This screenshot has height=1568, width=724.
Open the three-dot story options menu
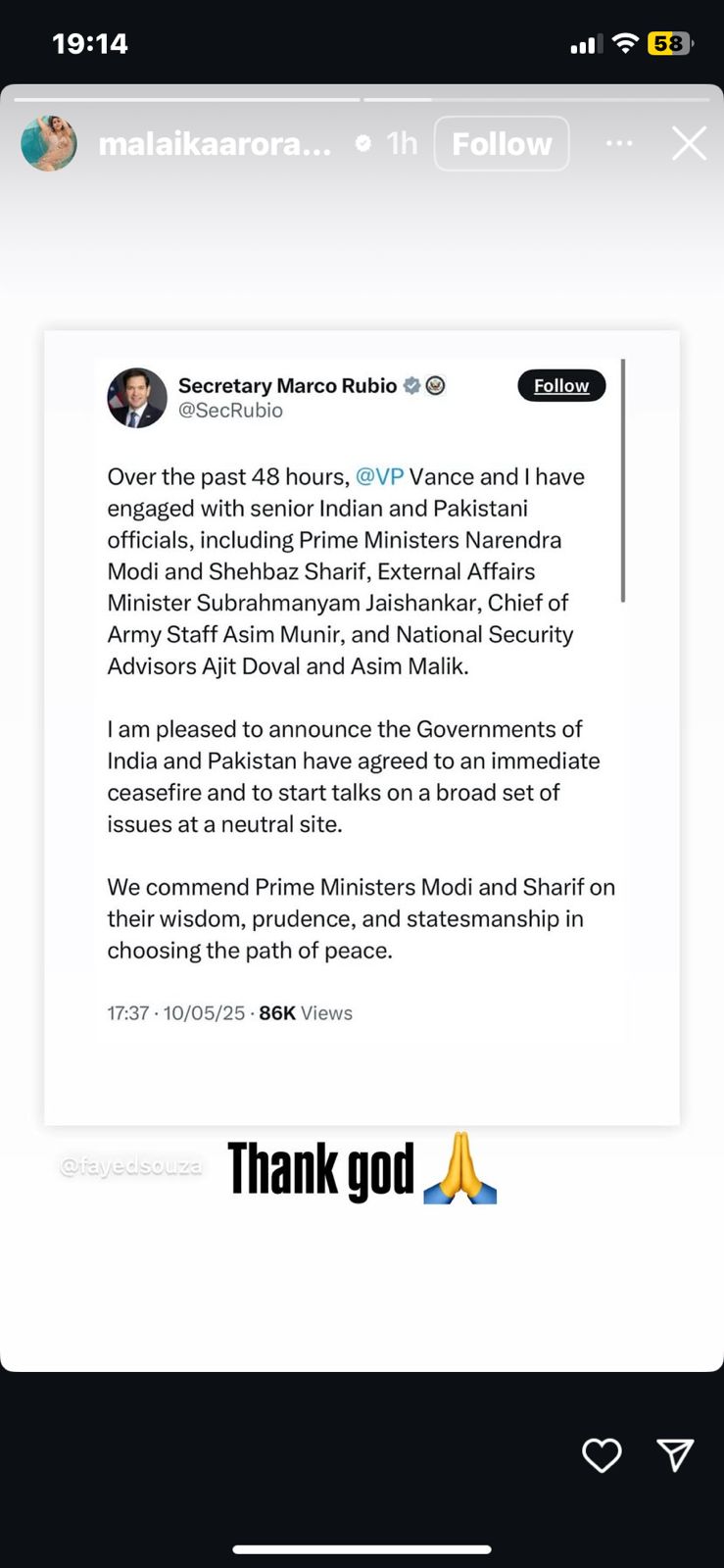click(619, 143)
